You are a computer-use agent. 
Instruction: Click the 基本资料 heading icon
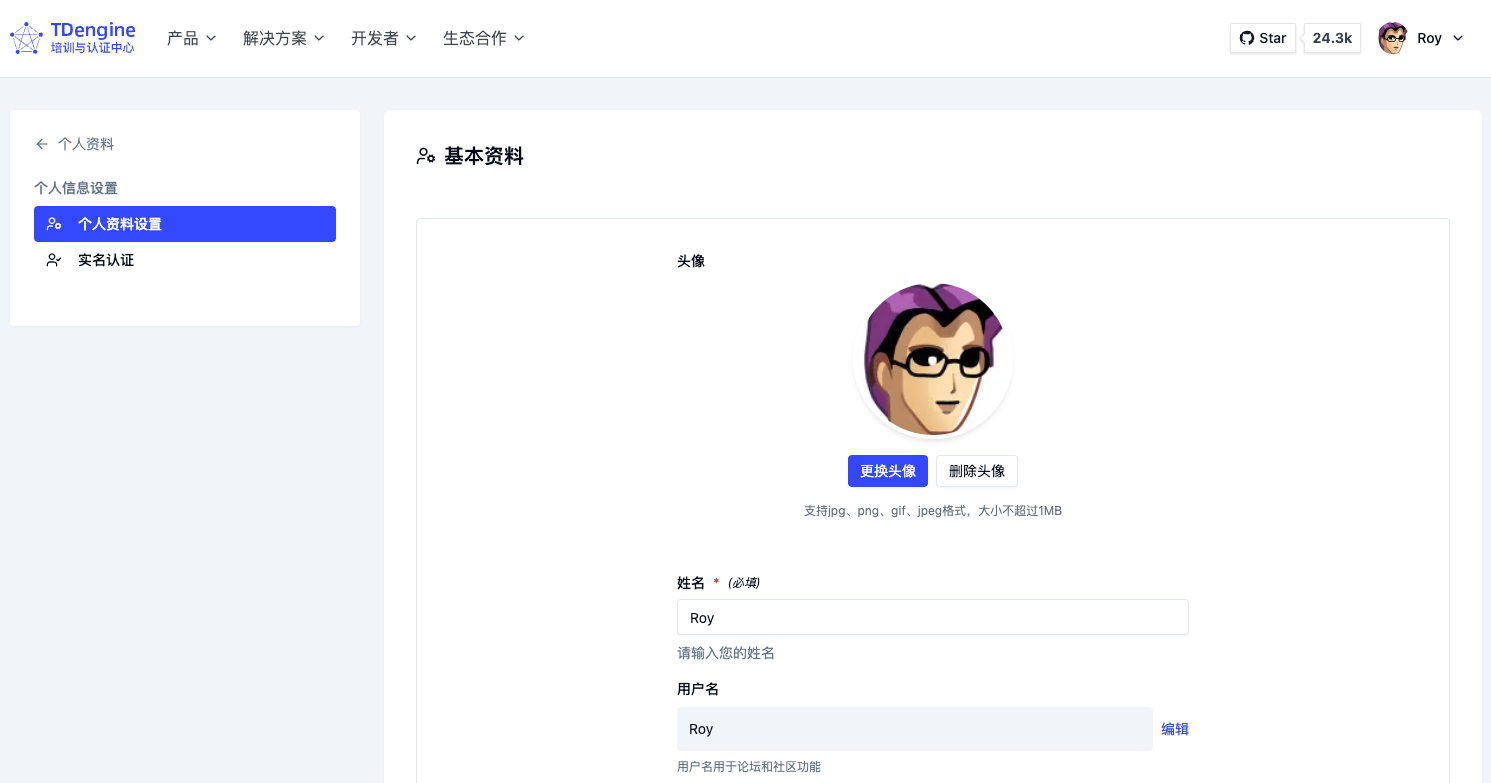[426, 156]
